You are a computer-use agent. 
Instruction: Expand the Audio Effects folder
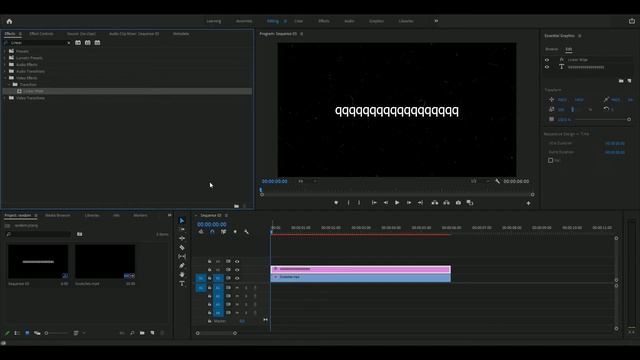tap(5, 64)
